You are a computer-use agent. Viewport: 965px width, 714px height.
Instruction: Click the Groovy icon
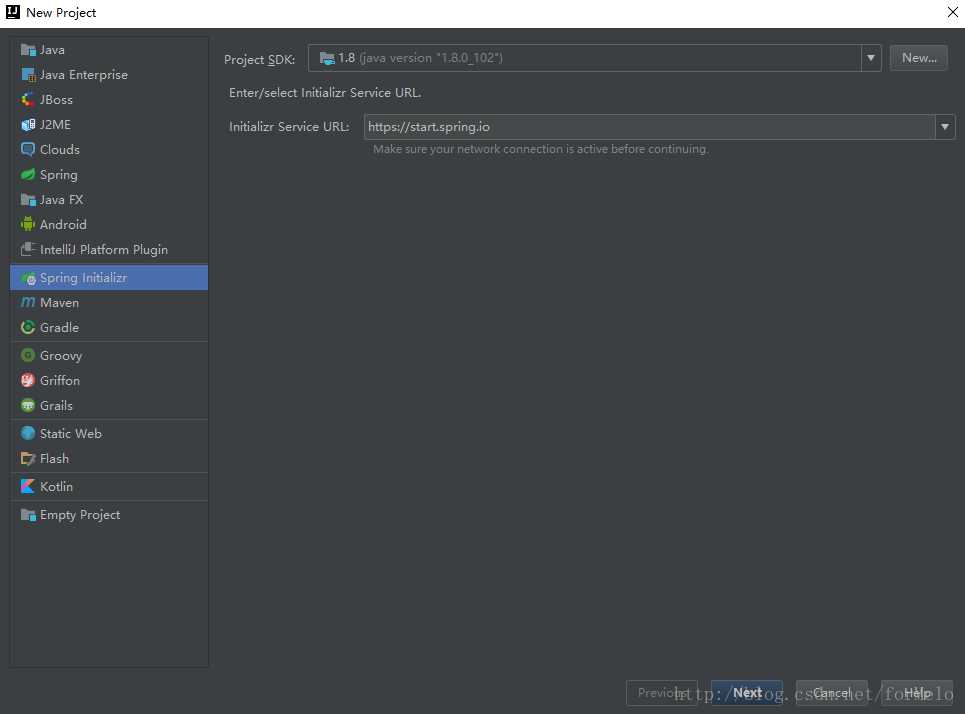(28, 356)
